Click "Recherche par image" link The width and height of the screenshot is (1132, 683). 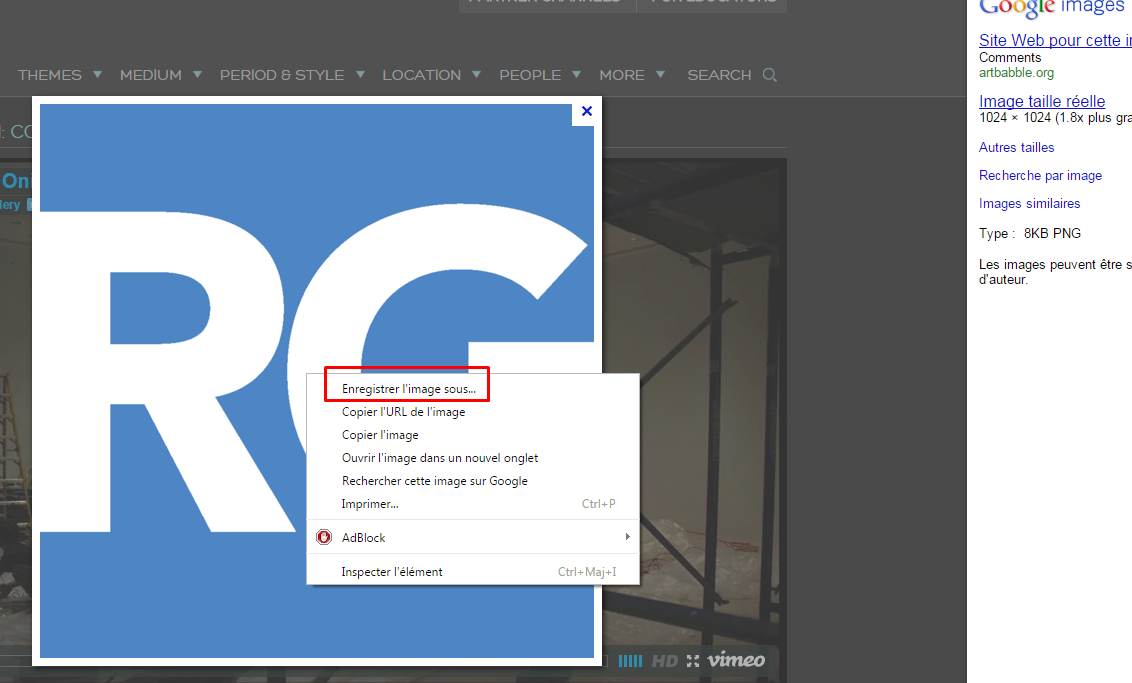click(x=1040, y=175)
